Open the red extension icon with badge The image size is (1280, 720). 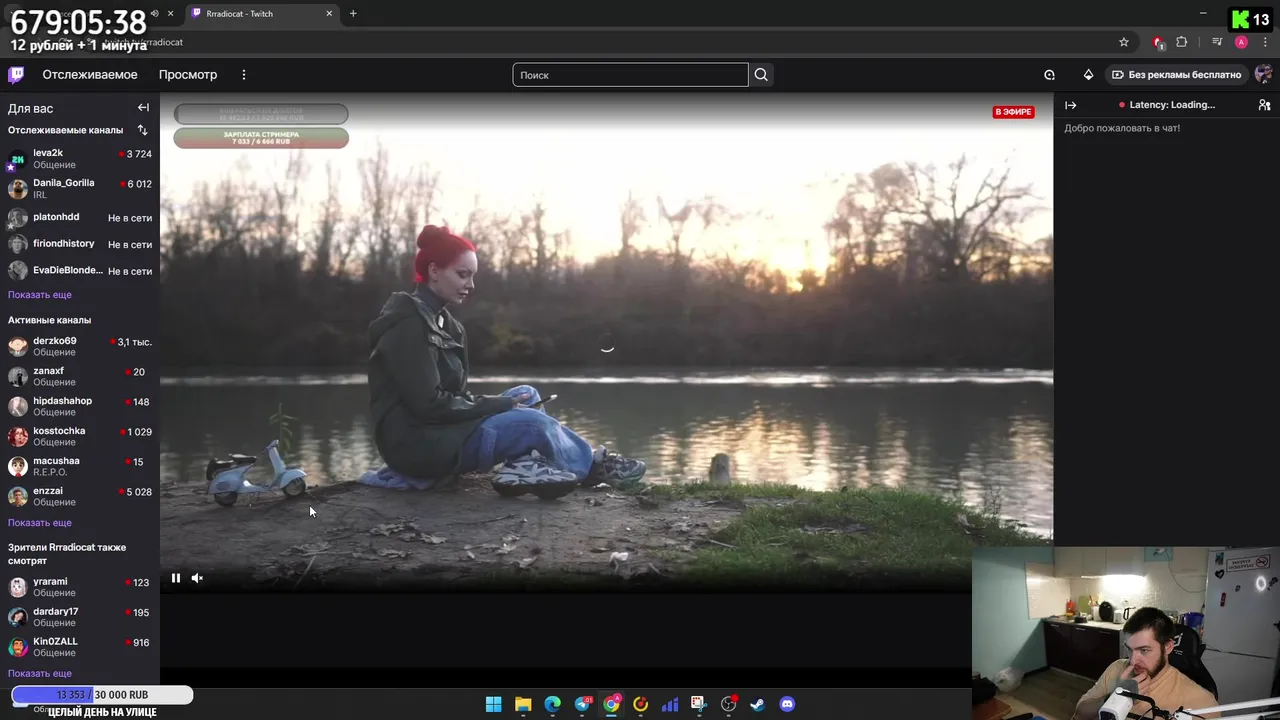coord(1158,42)
